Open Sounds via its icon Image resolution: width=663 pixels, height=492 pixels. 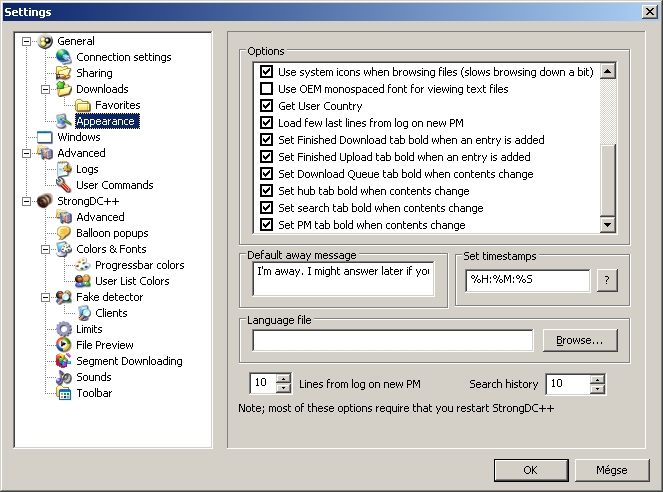tap(64, 377)
